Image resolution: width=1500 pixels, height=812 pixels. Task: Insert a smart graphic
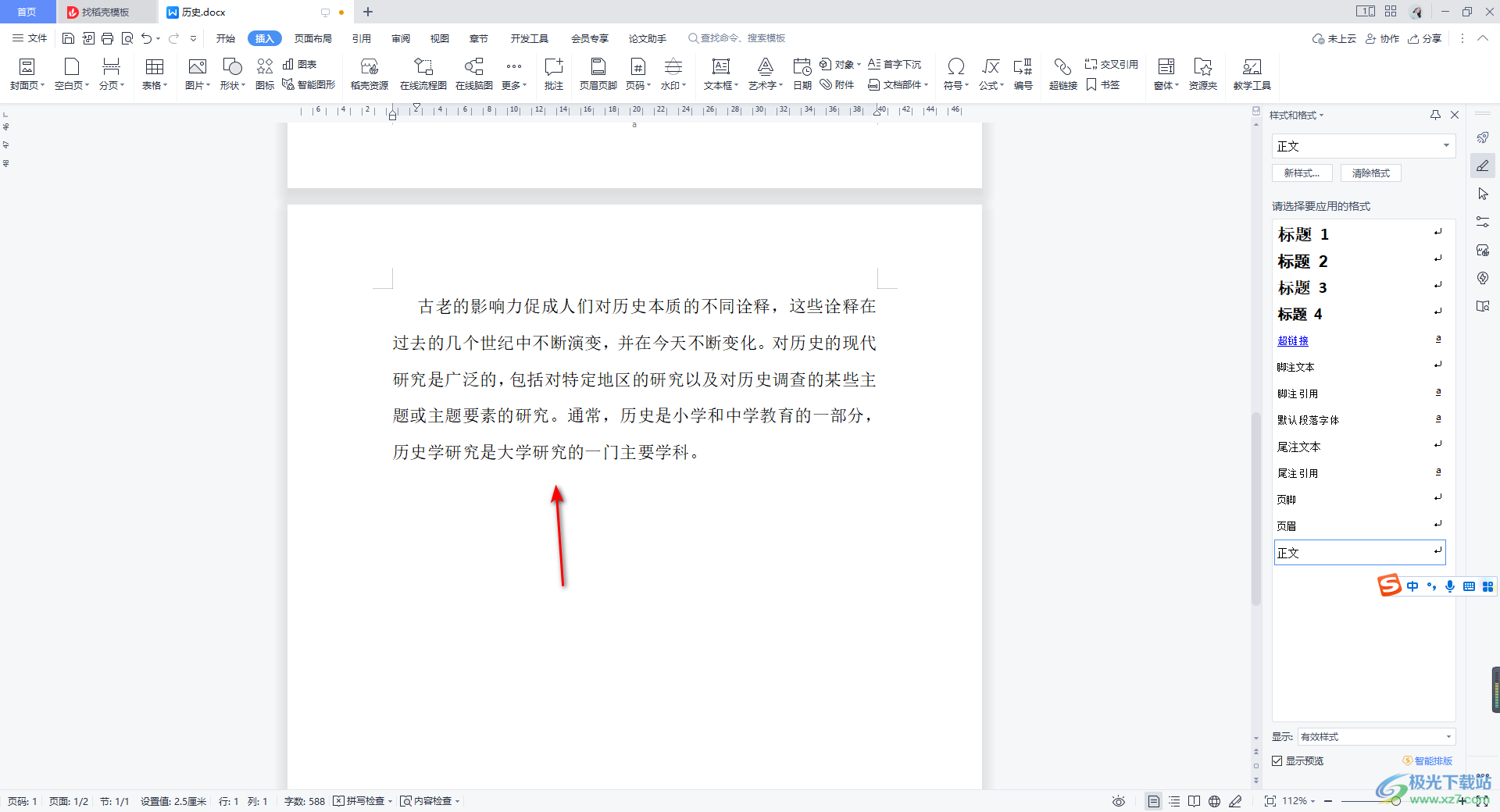coord(309,84)
